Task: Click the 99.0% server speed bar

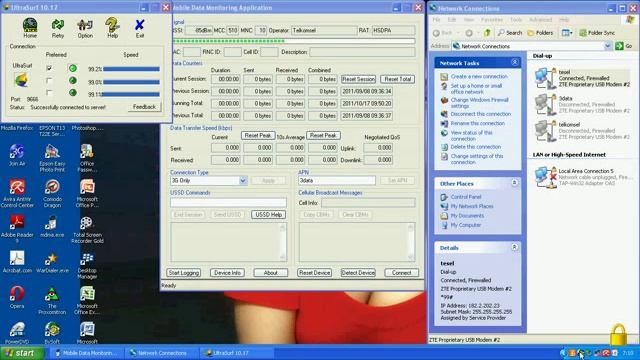Action: click(x=131, y=82)
